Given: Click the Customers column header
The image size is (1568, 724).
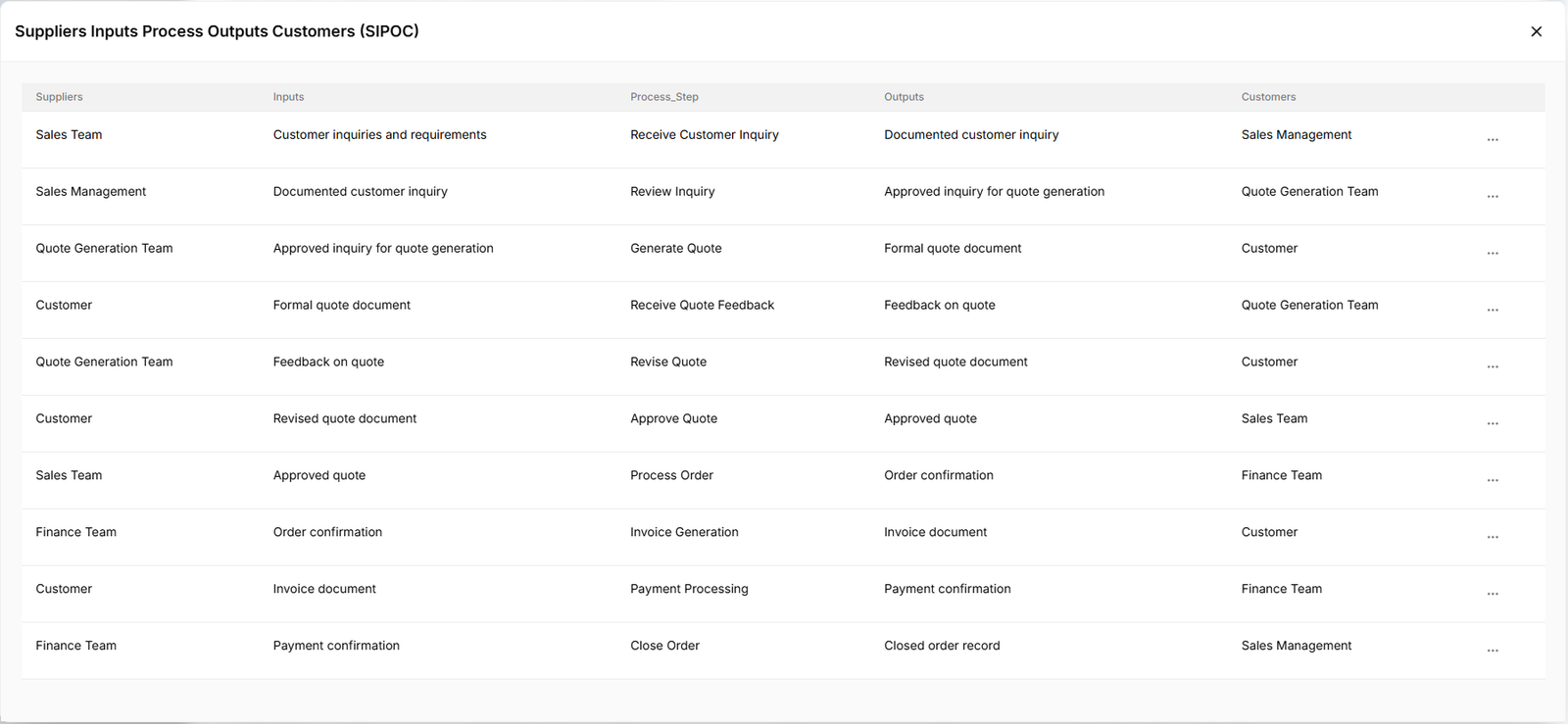Looking at the screenshot, I should (x=1268, y=97).
